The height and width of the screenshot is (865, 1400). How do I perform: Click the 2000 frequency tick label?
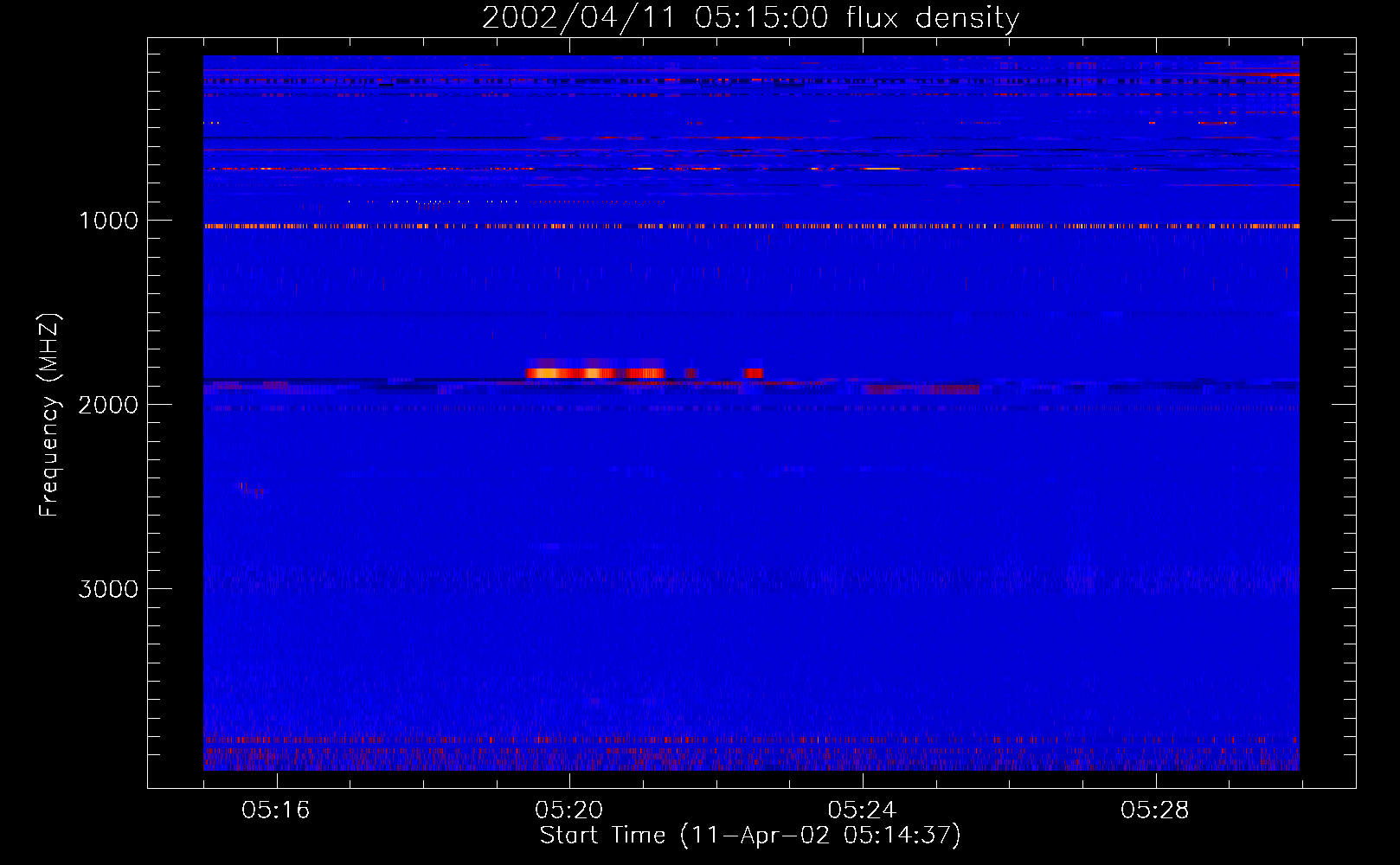pyautogui.click(x=108, y=405)
